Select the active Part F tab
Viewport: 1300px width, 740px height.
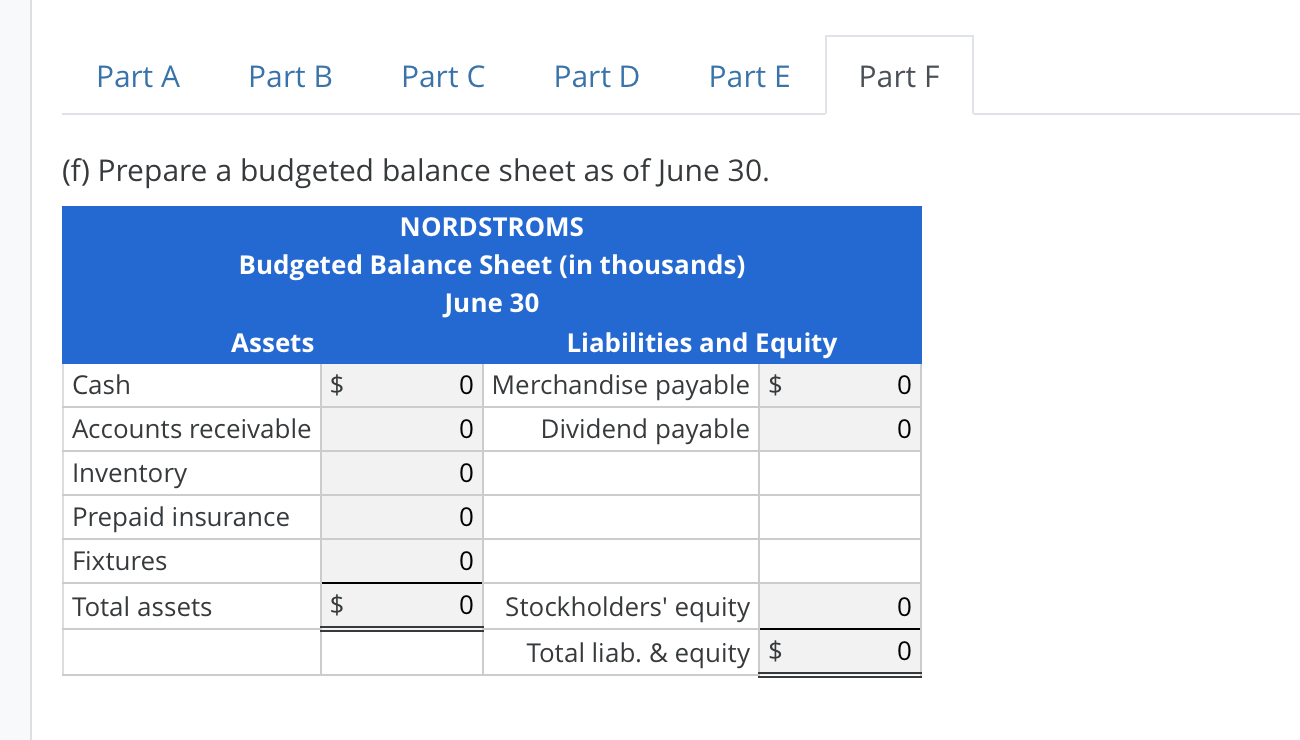click(900, 76)
